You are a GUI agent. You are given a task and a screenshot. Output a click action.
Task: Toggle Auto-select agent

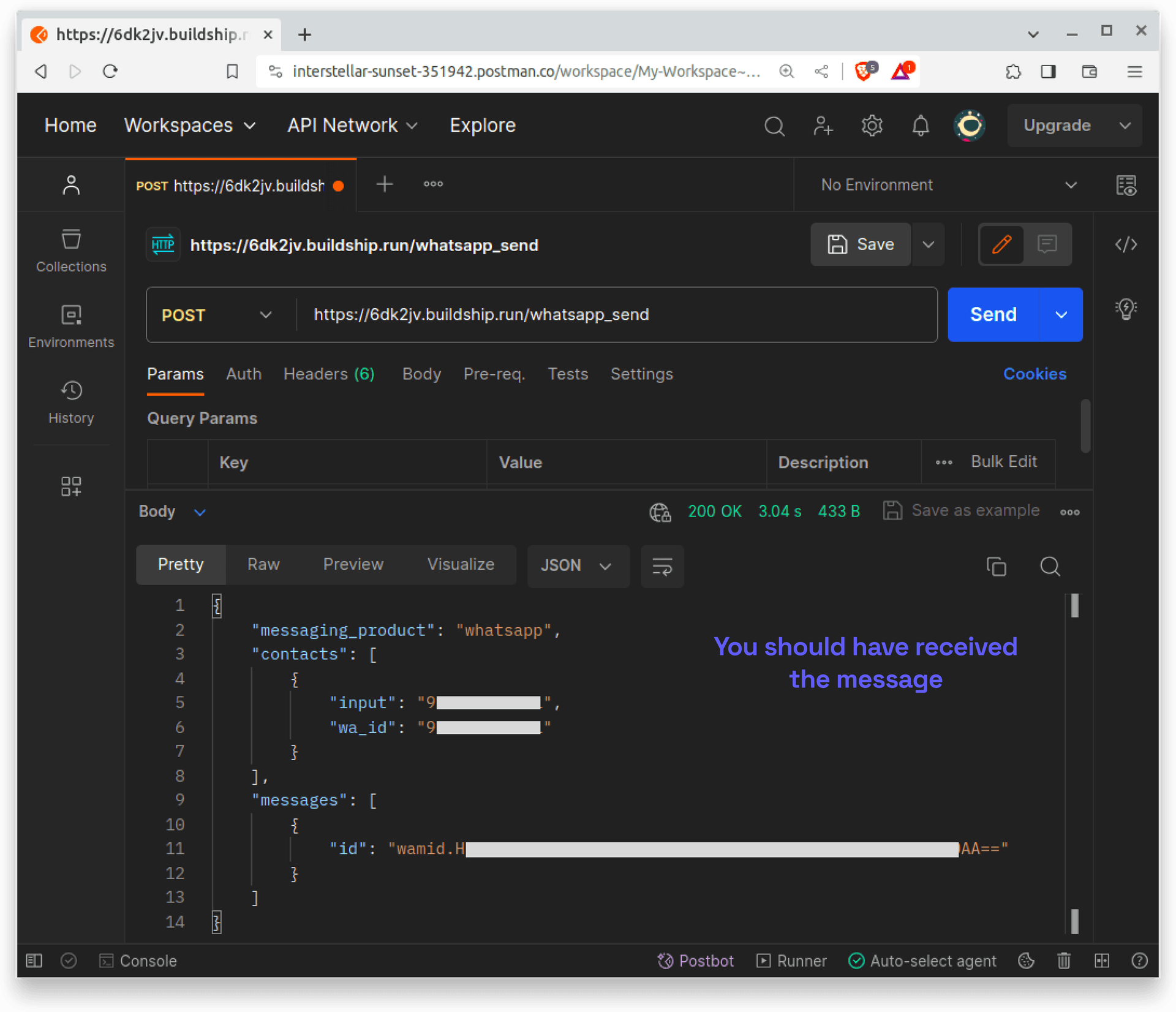[922, 960]
